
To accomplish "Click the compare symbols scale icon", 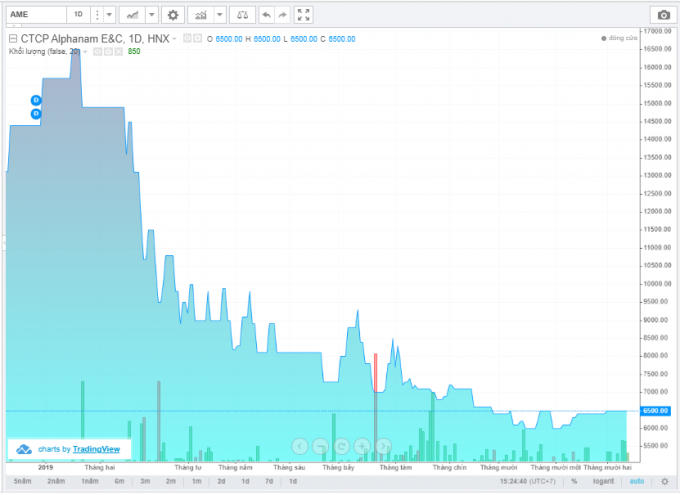I will click(x=241, y=15).
